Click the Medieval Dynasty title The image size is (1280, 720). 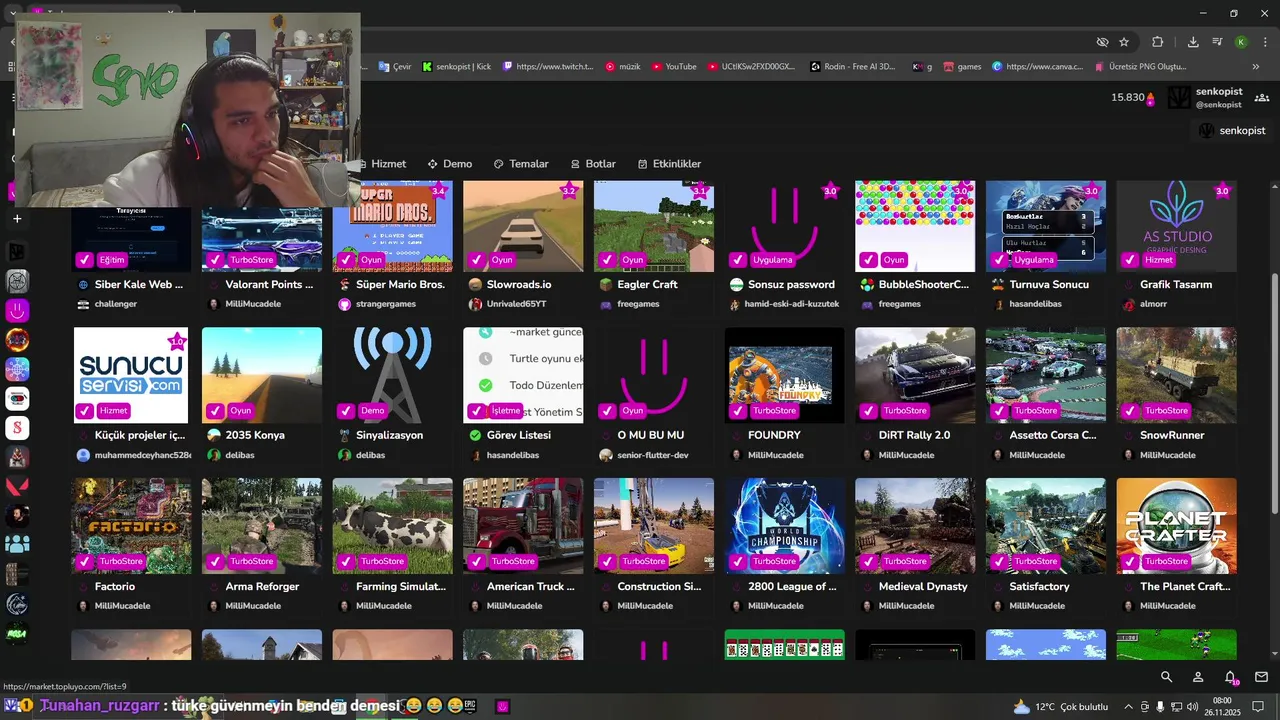(x=923, y=587)
